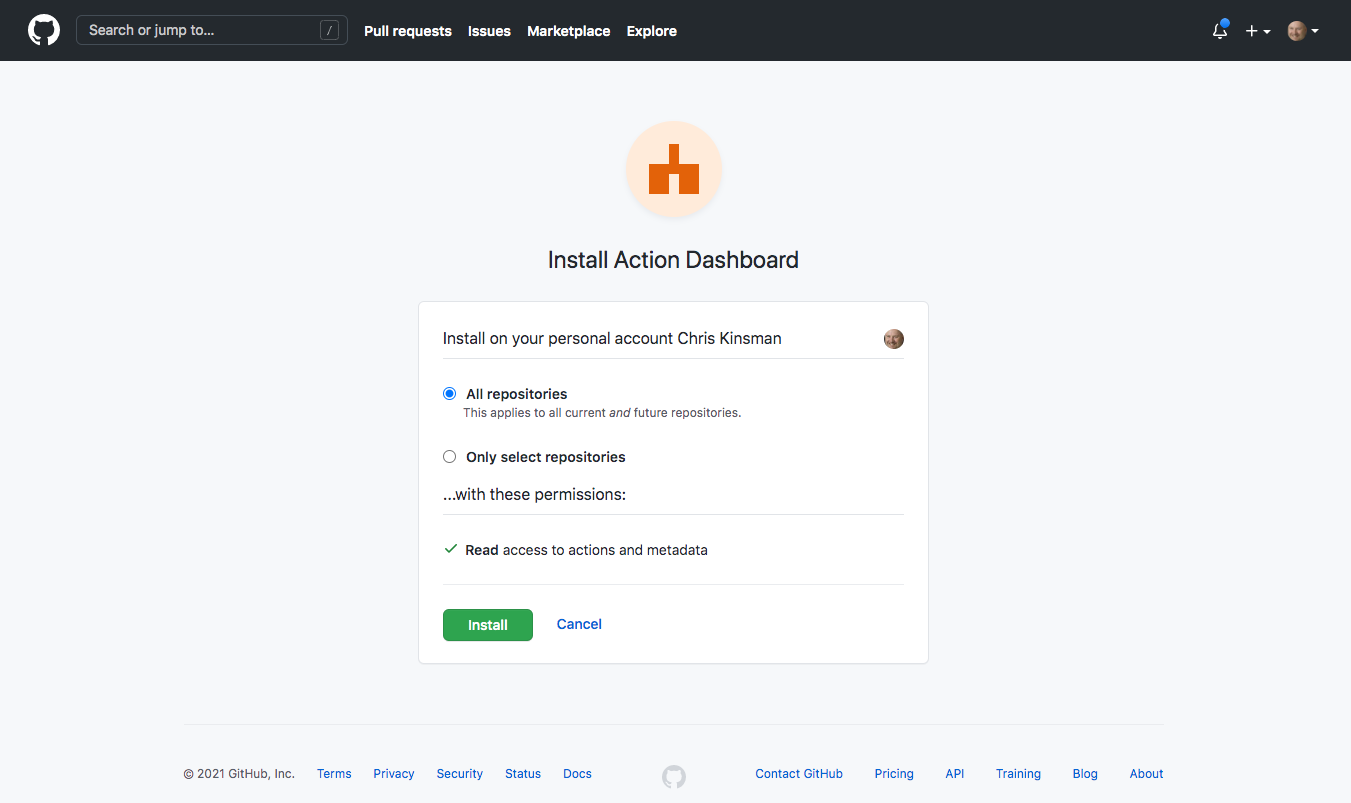
Task: Click the Chris Kinsman account avatar
Action: 894,339
